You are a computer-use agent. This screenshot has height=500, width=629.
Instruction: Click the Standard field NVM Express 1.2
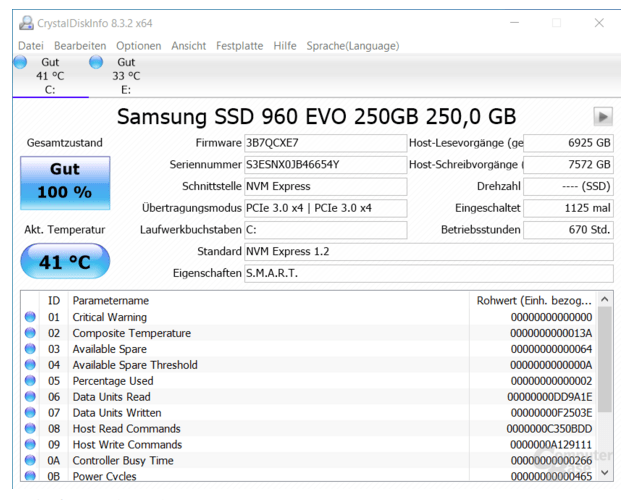click(x=428, y=252)
